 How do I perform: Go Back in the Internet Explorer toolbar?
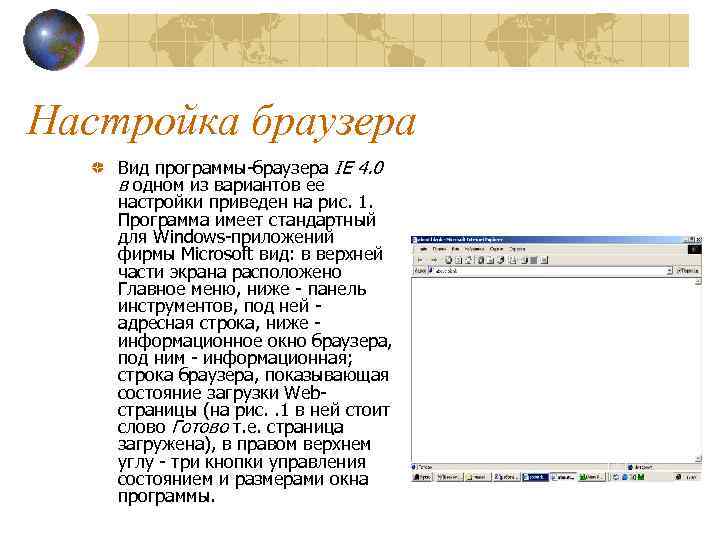coord(420,260)
